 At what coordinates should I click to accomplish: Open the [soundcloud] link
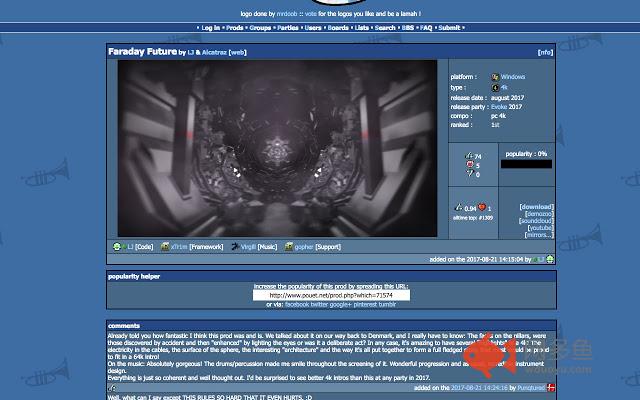click(536, 221)
